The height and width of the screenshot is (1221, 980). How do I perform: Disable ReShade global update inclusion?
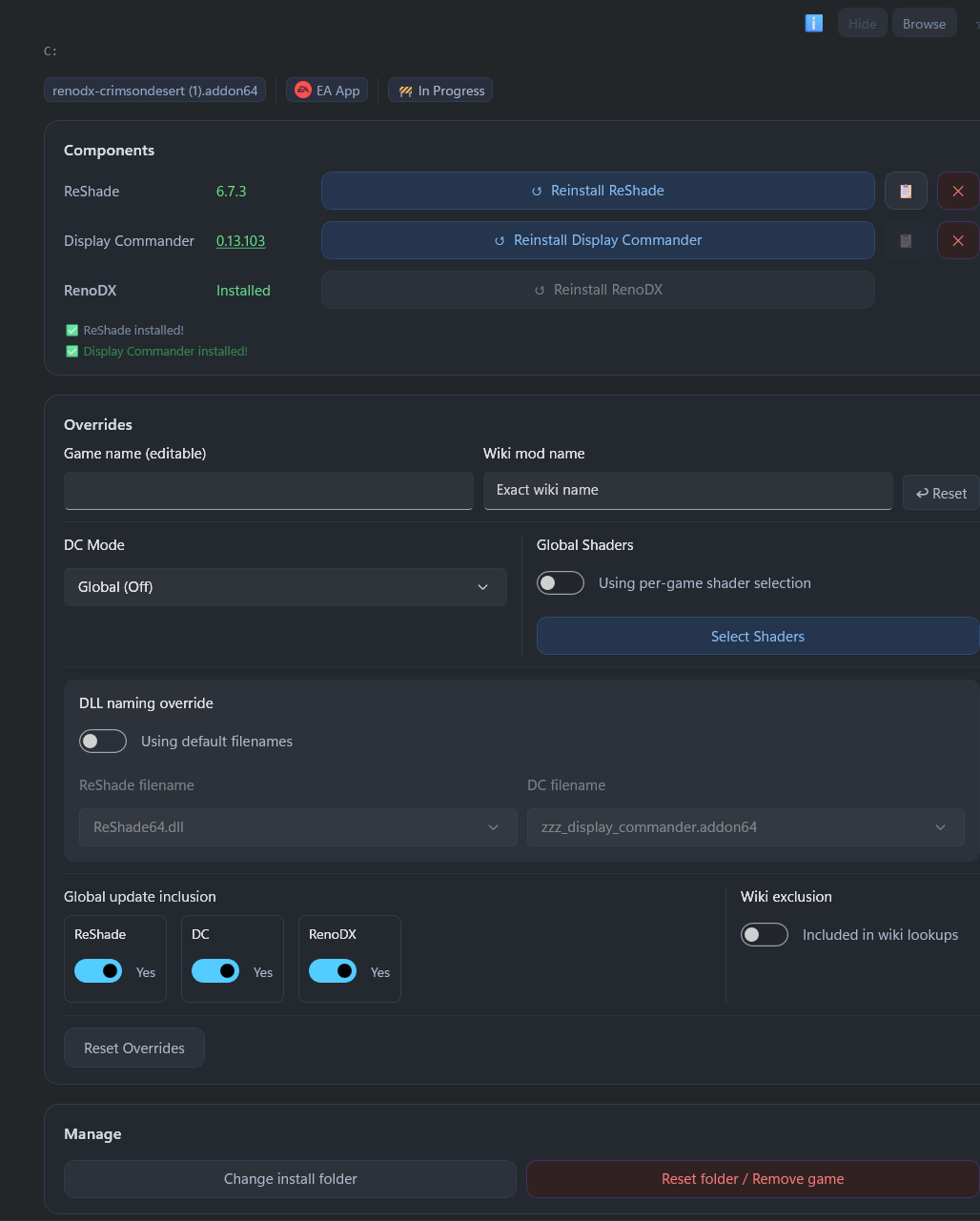[x=98, y=971]
